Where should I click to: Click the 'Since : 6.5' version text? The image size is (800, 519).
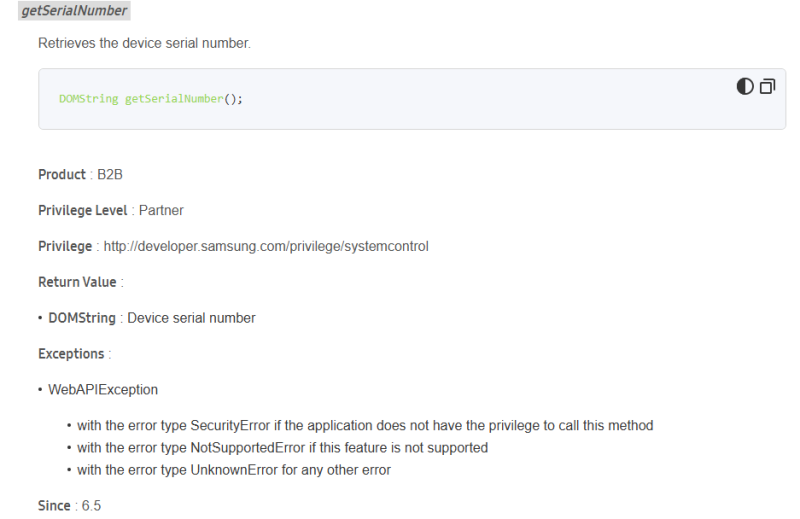(70, 506)
